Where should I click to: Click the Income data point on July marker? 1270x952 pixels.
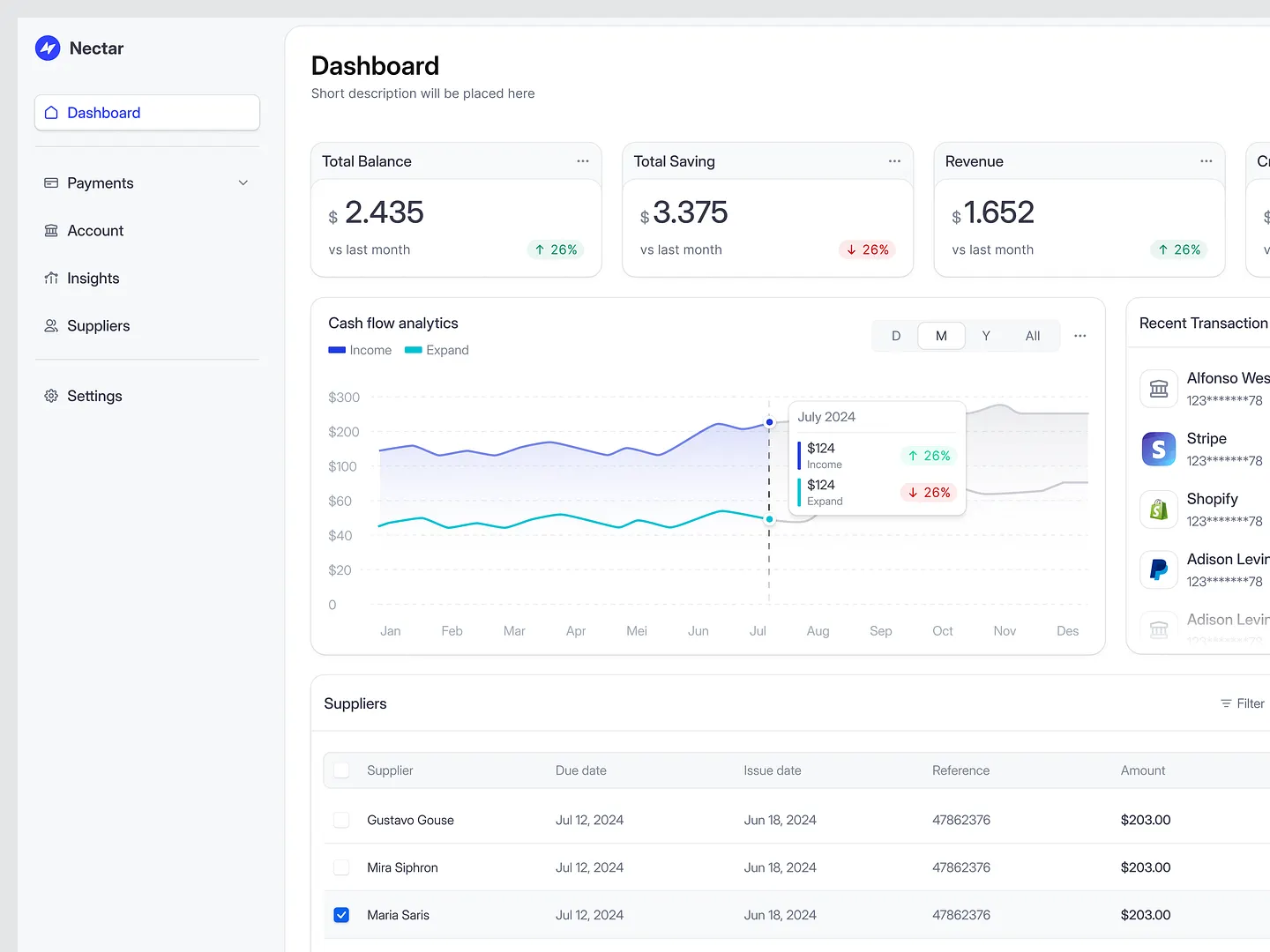(769, 422)
